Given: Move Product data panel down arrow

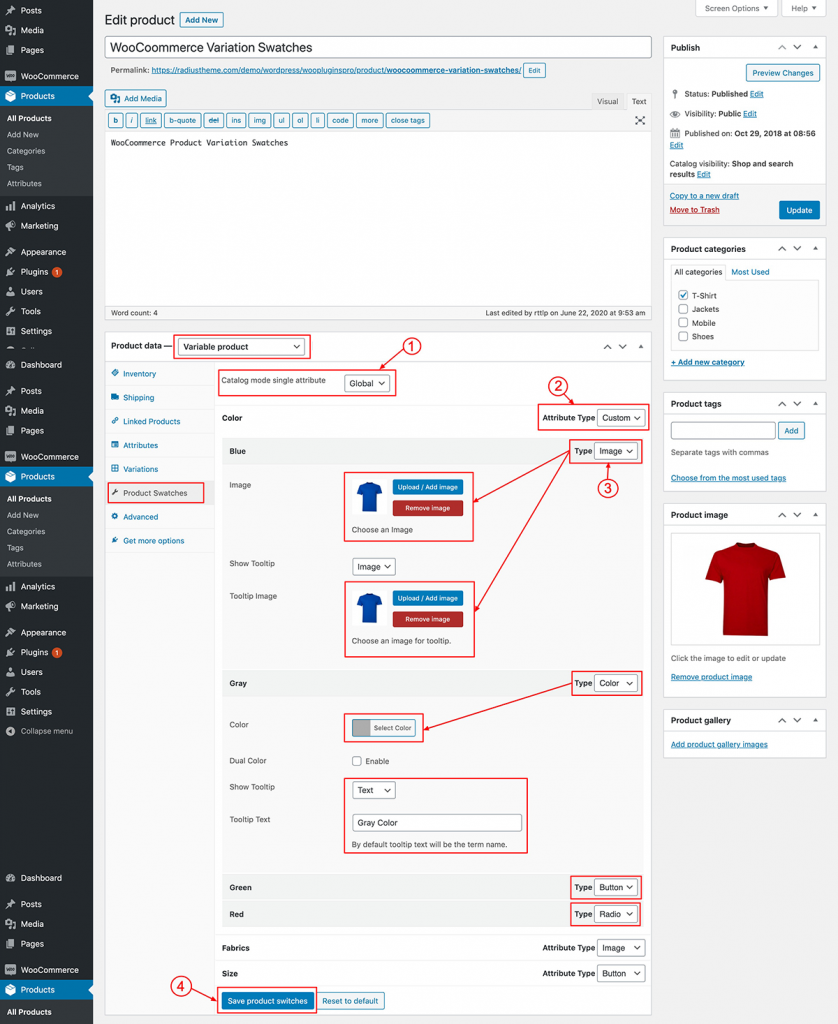Looking at the screenshot, I should click(623, 347).
